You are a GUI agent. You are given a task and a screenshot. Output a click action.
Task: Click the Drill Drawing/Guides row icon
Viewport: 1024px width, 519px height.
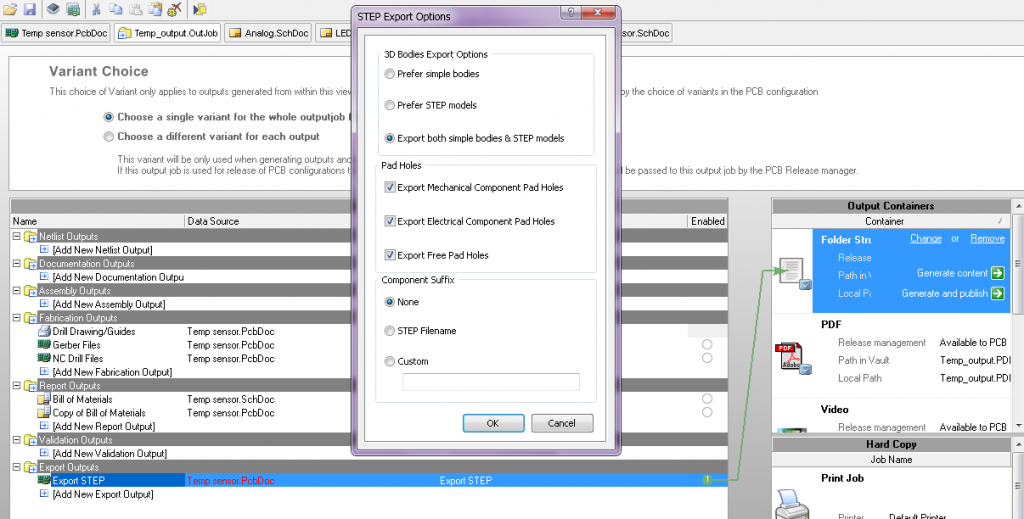click(44, 331)
